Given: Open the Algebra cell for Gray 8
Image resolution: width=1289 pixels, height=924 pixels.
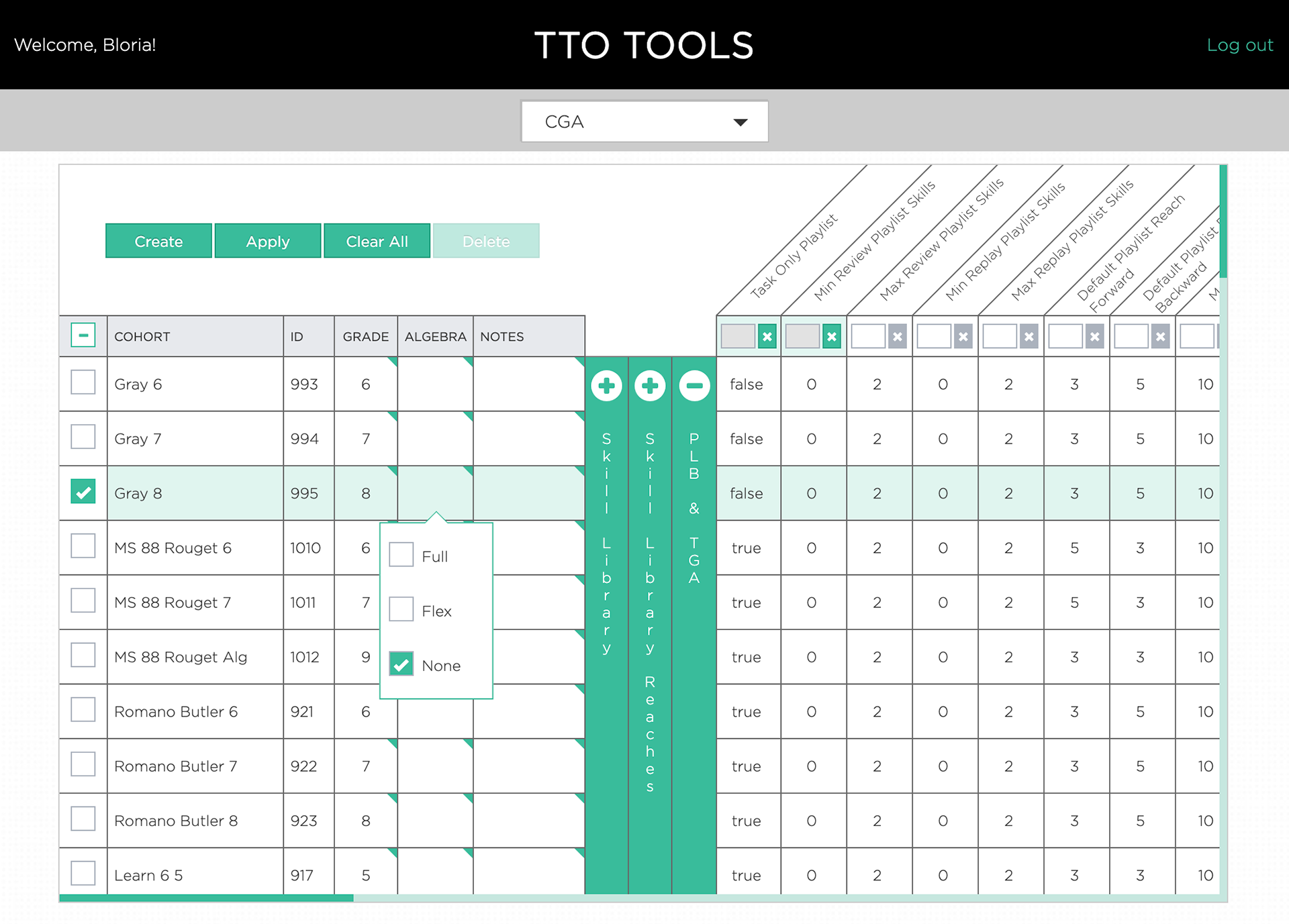Looking at the screenshot, I should click(435, 493).
